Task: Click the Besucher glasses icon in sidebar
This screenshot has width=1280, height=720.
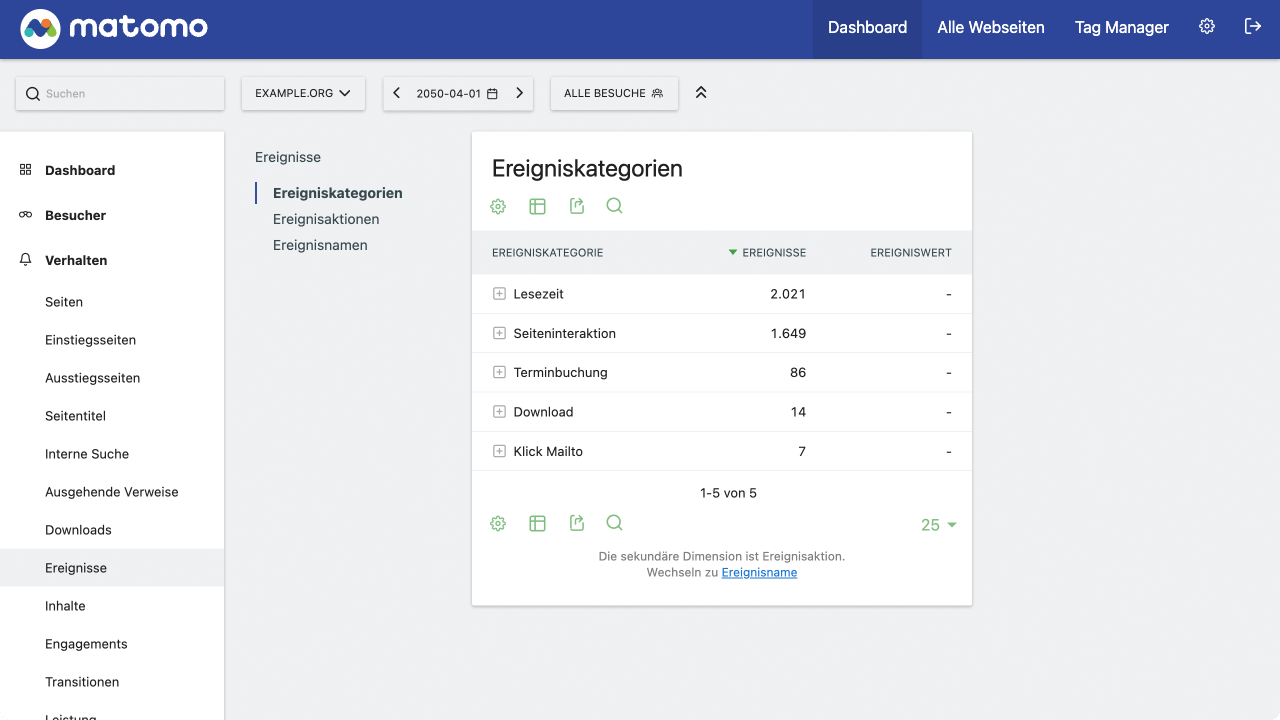Action: (26, 215)
